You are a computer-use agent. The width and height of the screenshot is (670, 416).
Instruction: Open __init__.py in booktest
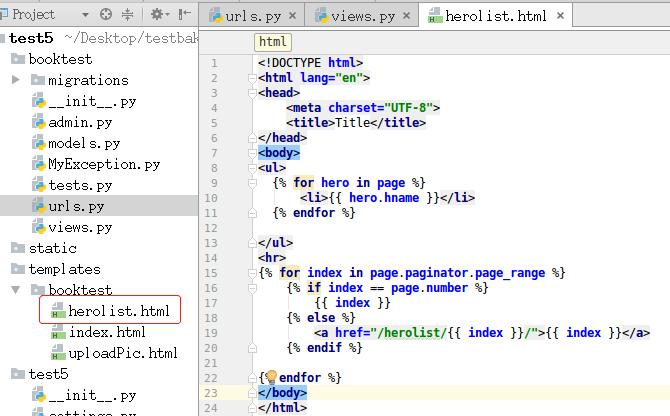coord(92,101)
